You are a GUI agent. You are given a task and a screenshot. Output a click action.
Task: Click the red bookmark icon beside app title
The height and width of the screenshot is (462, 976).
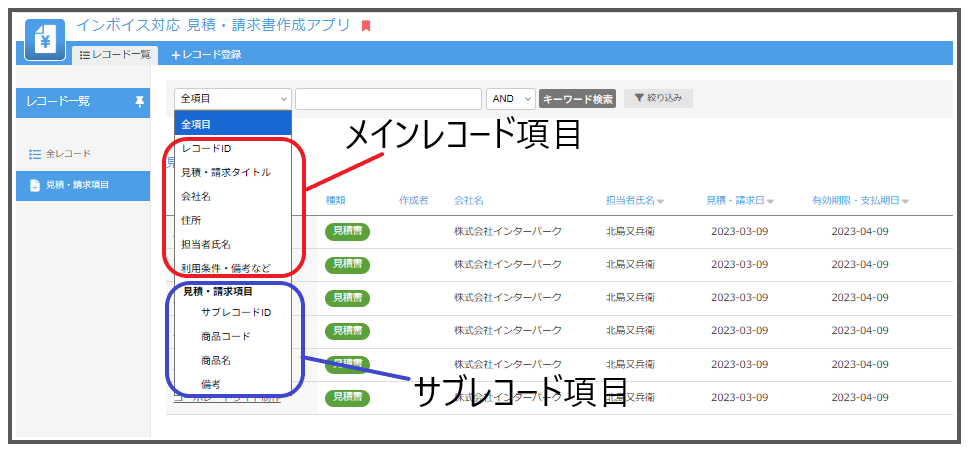click(x=366, y=26)
